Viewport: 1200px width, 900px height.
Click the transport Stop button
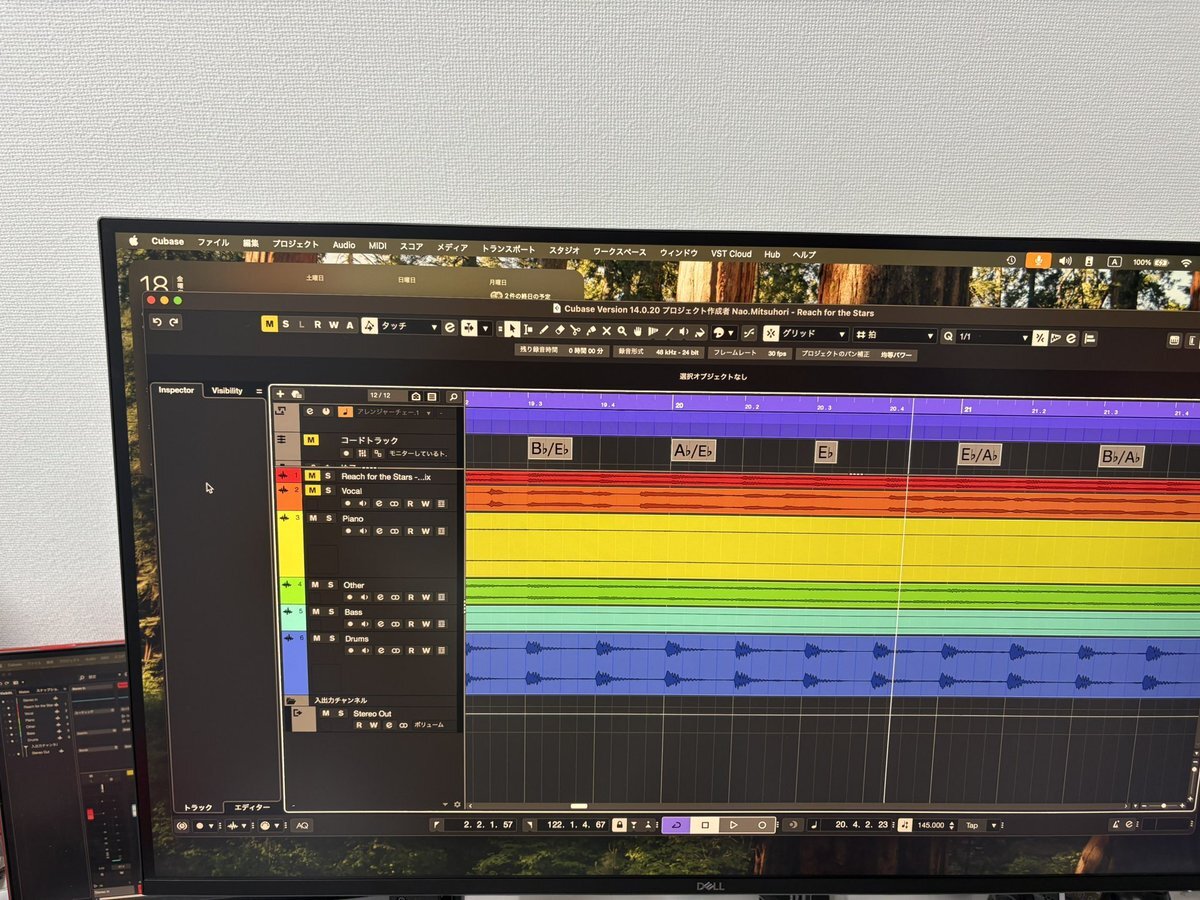tap(705, 825)
